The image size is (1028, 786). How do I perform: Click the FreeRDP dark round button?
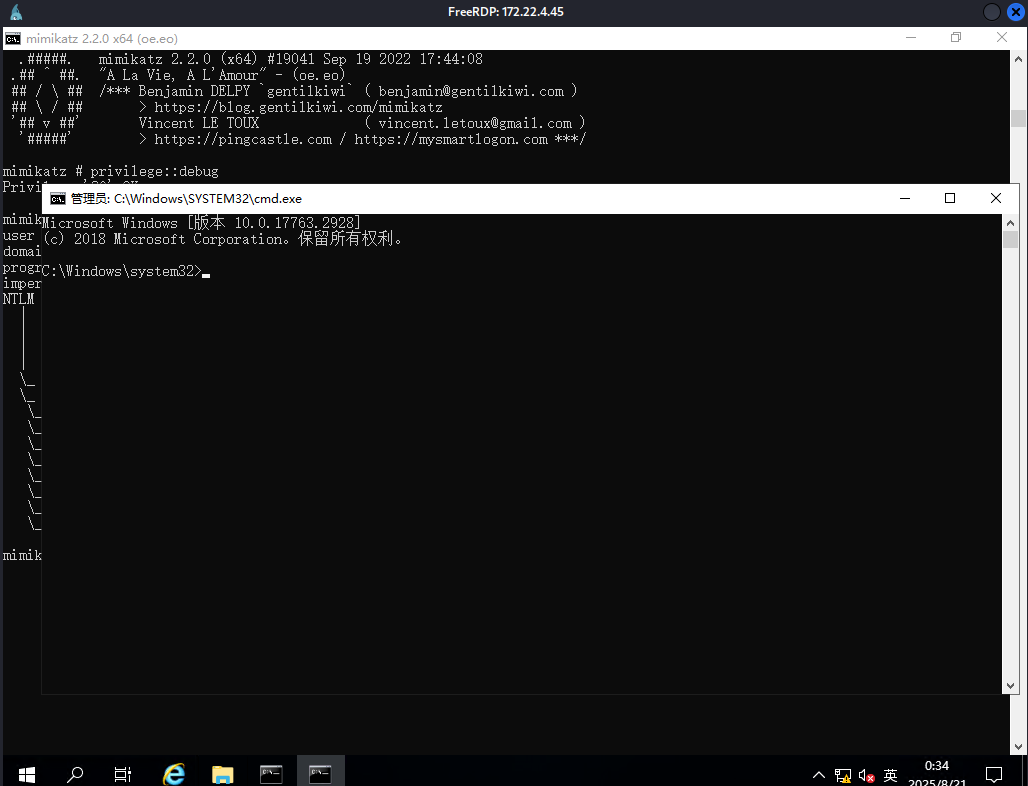pos(992,12)
